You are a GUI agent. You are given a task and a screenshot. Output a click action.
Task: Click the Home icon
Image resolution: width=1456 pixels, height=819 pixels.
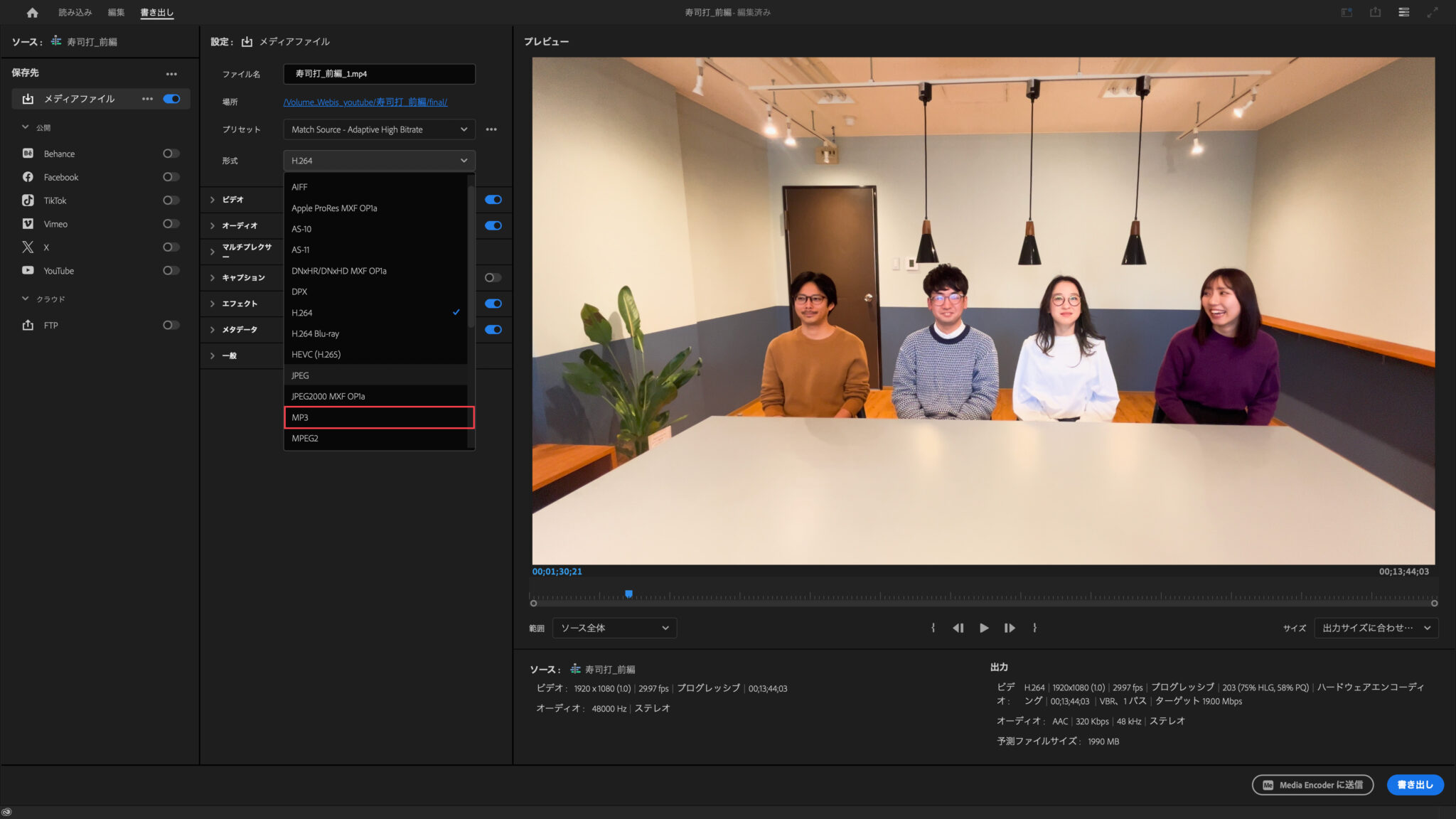[x=32, y=12]
